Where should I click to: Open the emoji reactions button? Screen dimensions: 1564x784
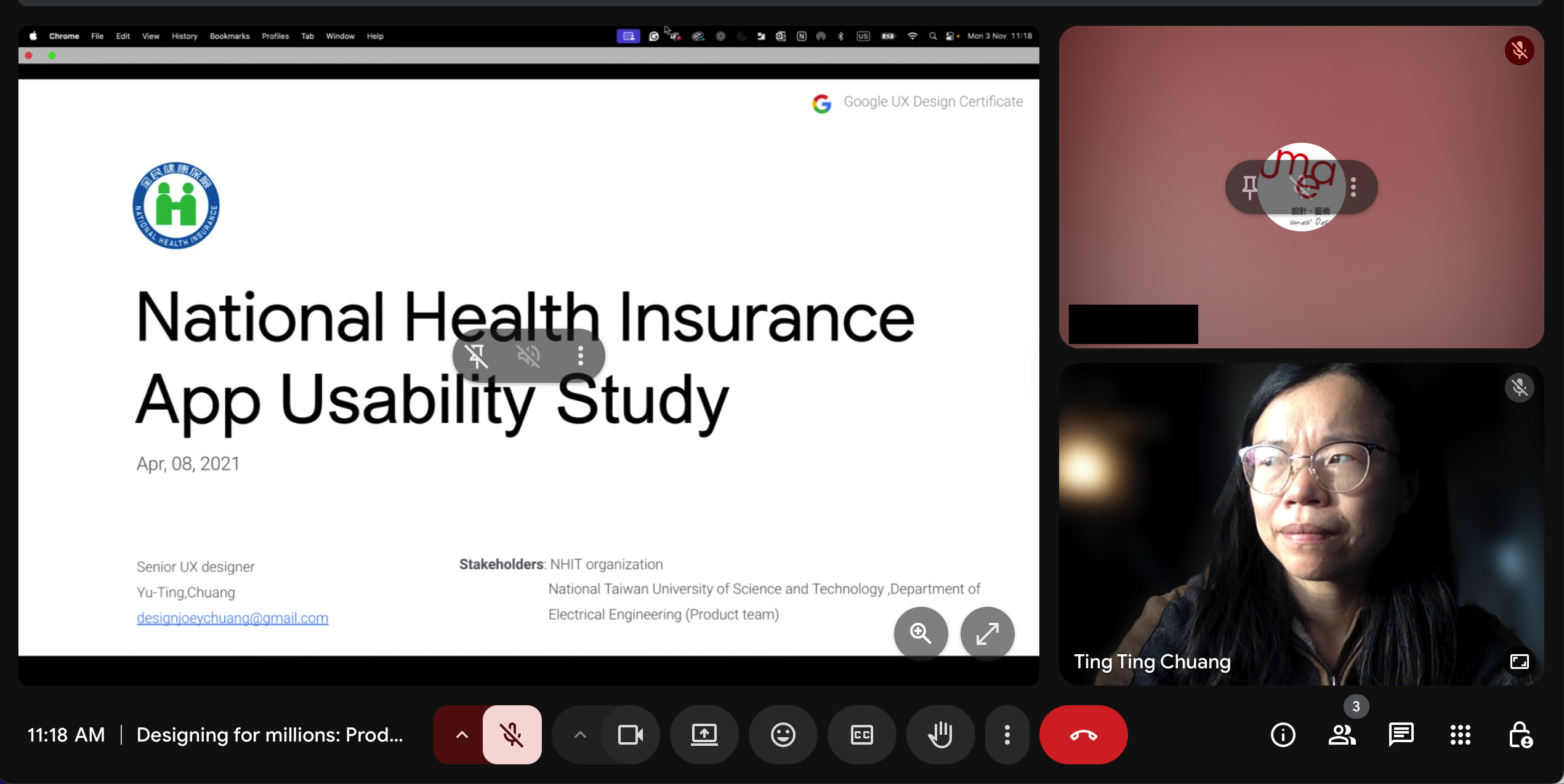783,734
